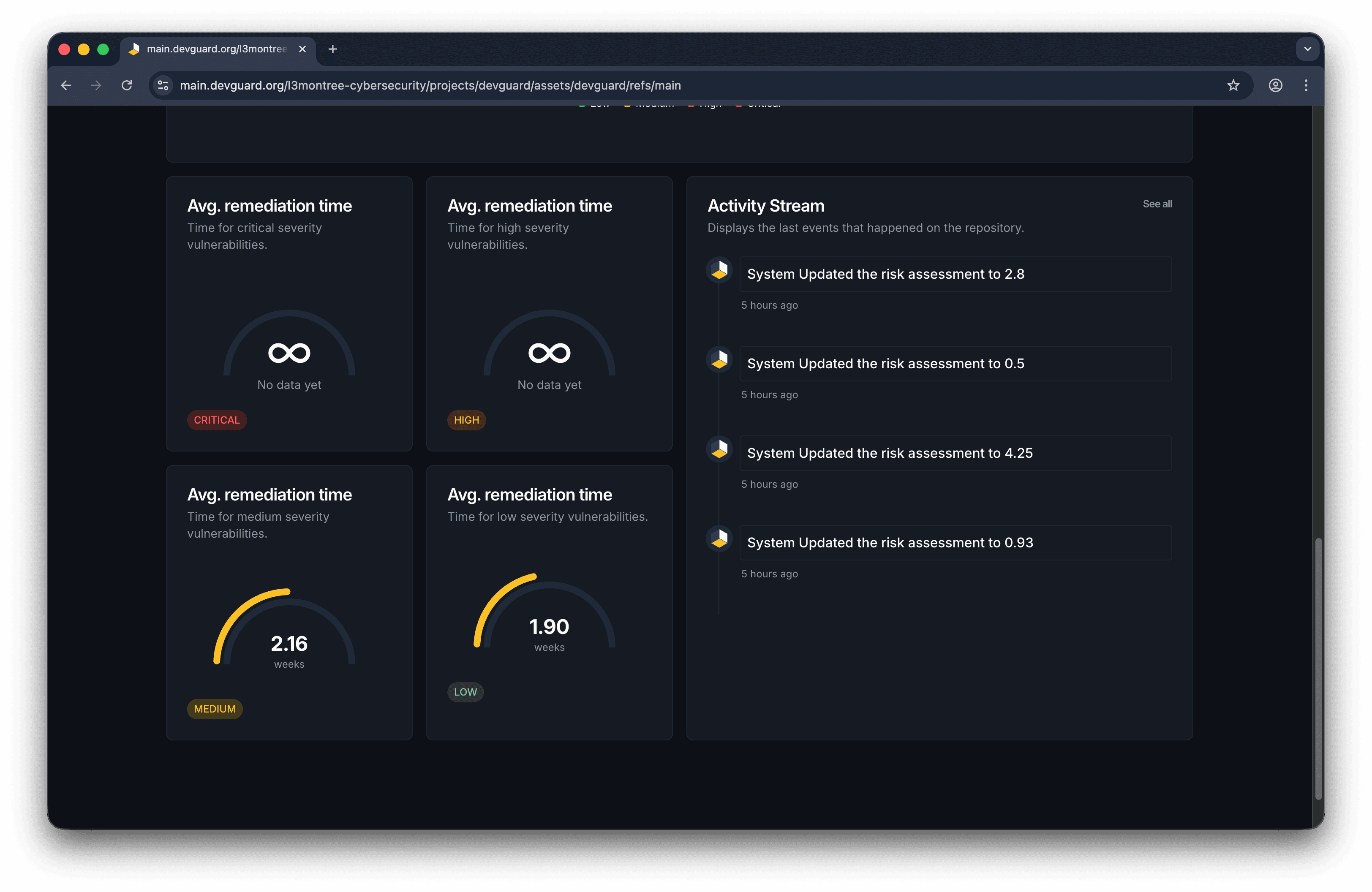This screenshot has width=1372, height=892.
Task: Open Chrome's three-dot options menu
Action: (x=1306, y=85)
